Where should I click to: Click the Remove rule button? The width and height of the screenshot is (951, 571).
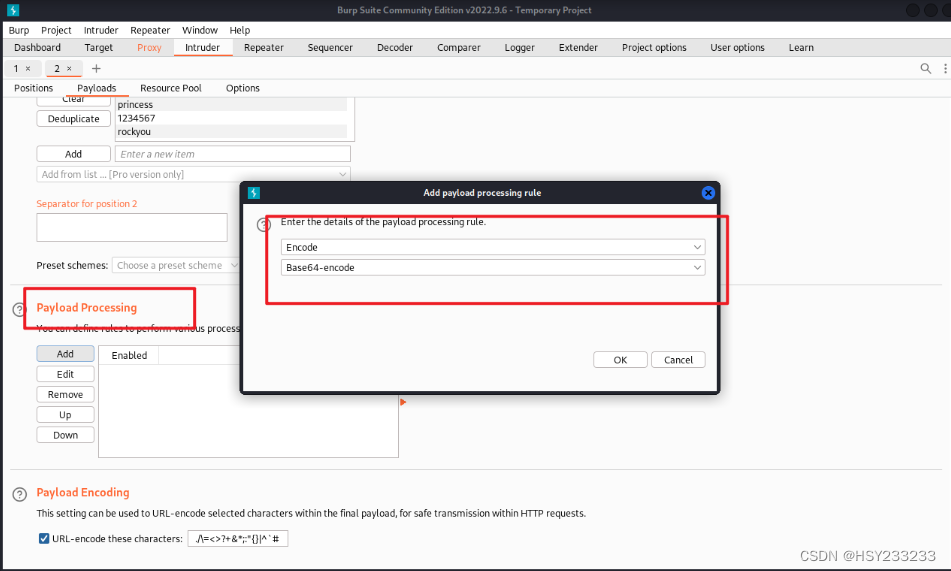point(66,394)
